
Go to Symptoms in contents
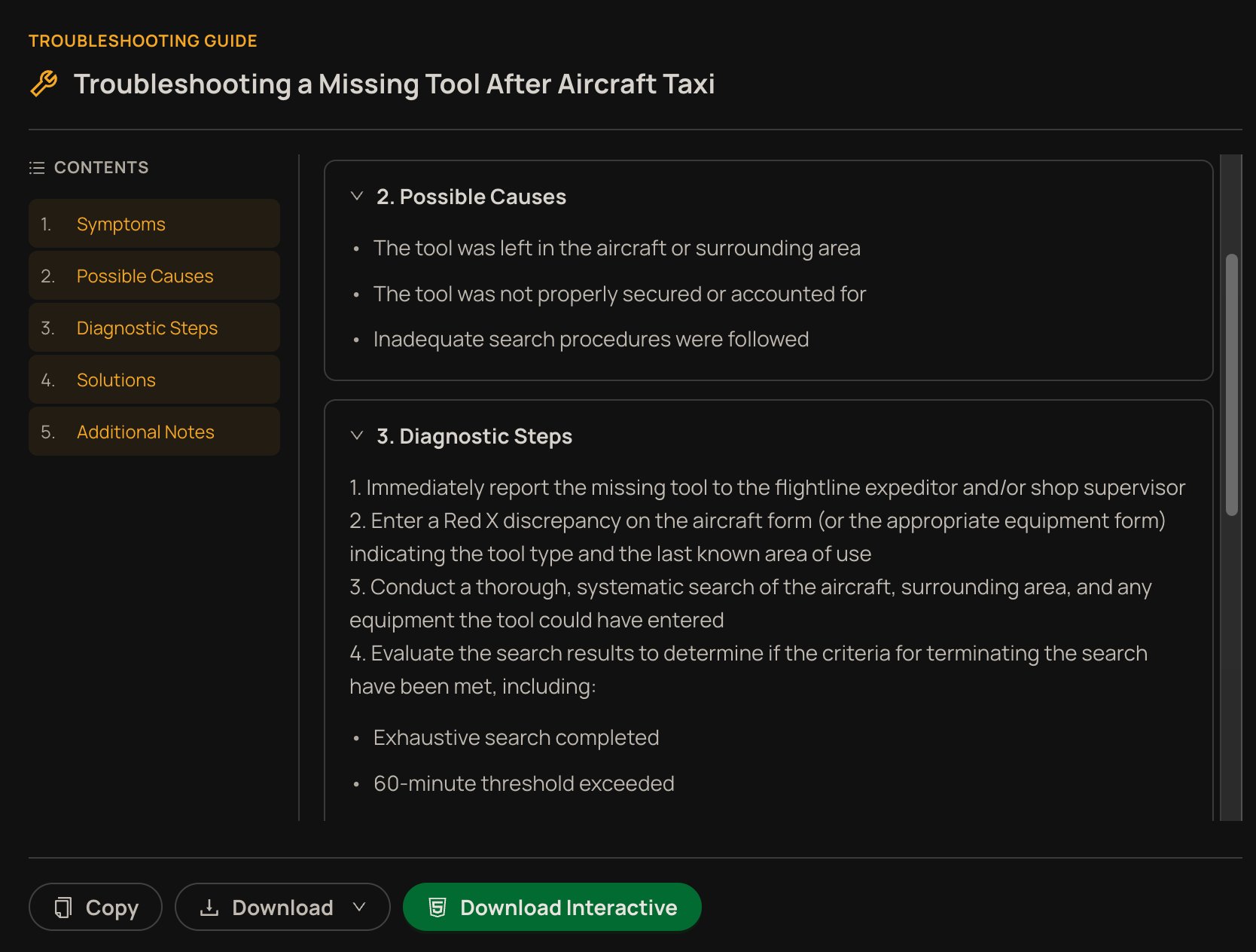(x=154, y=224)
